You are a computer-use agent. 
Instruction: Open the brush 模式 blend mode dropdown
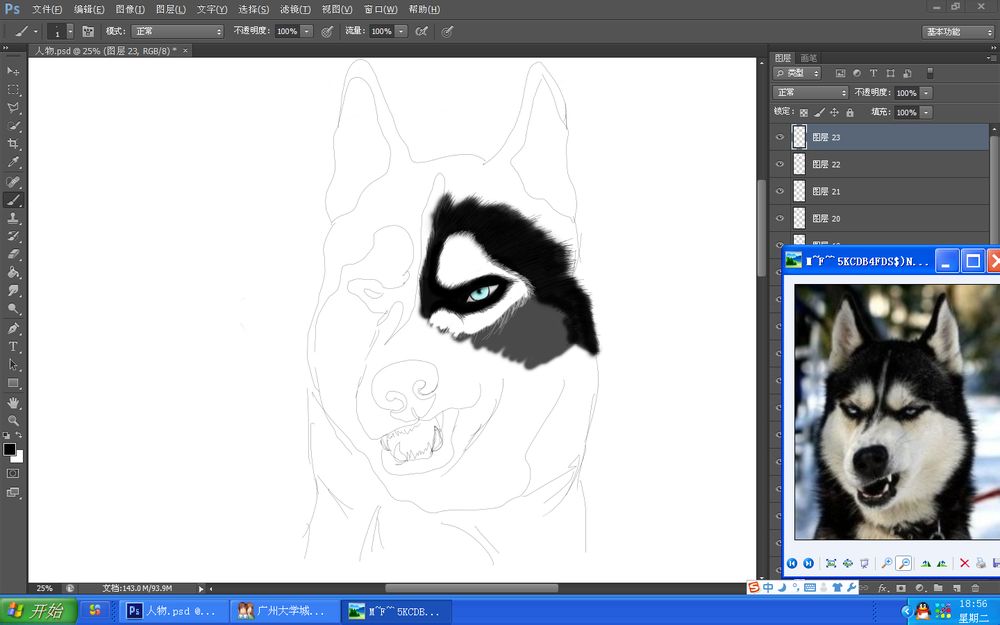tap(178, 32)
